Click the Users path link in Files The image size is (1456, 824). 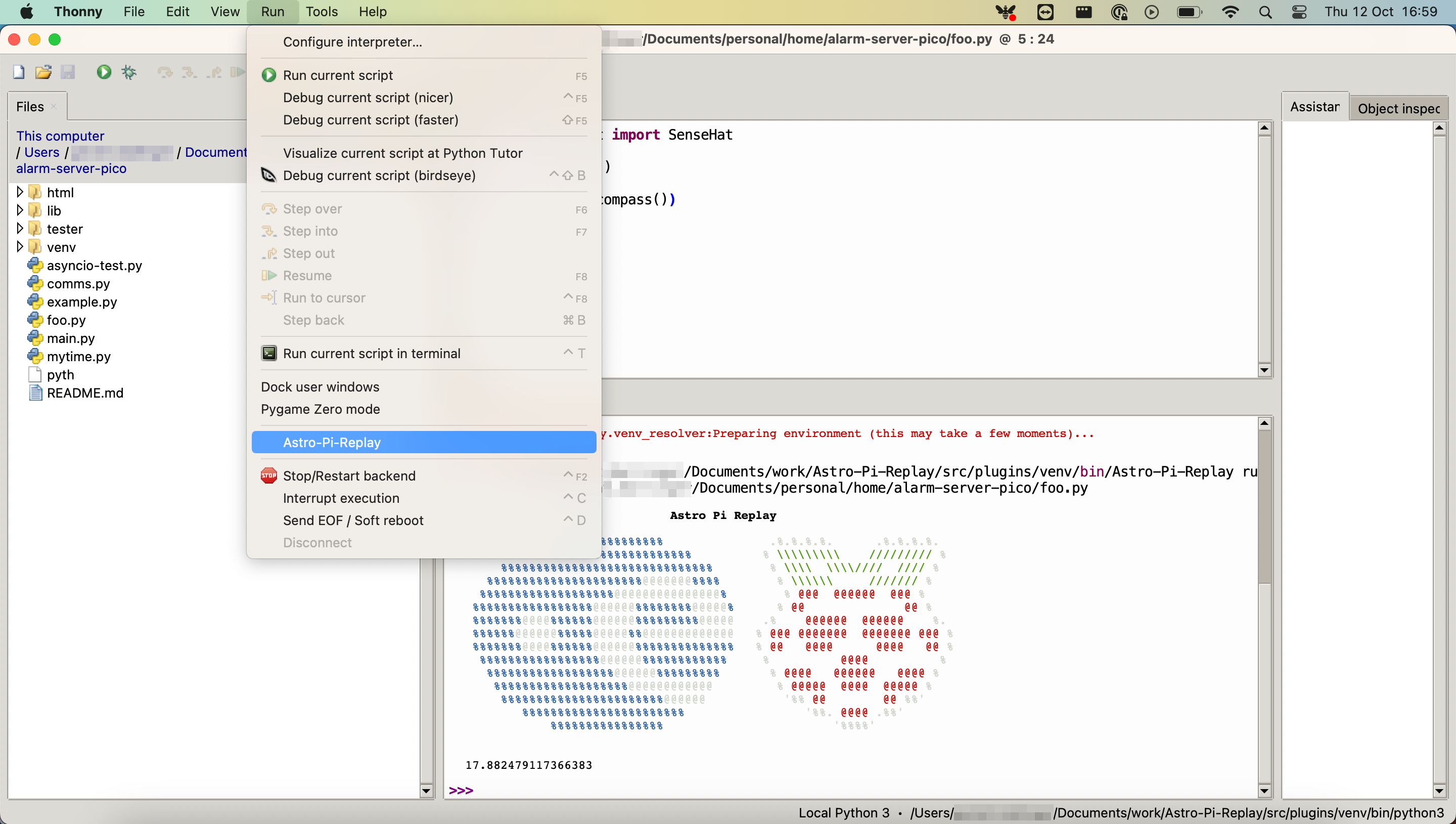click(x=41, y=152)
